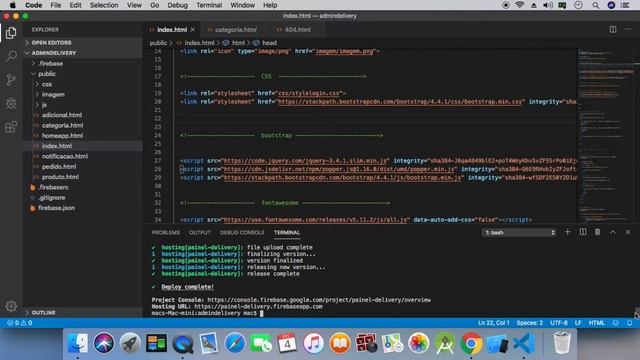Launch Siri from the Dock
This screenshot has width=640, height=360.
[104, 343]
